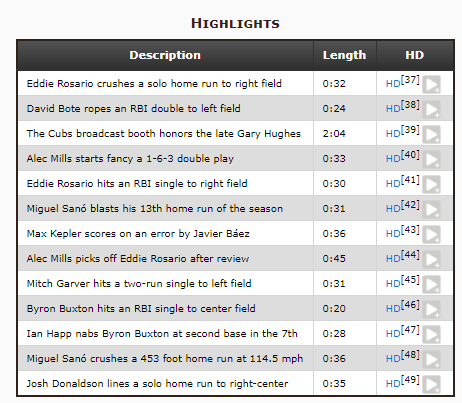
Task: Play Miguel Sanó 13th home run clip icon
Action: point(431,209)
